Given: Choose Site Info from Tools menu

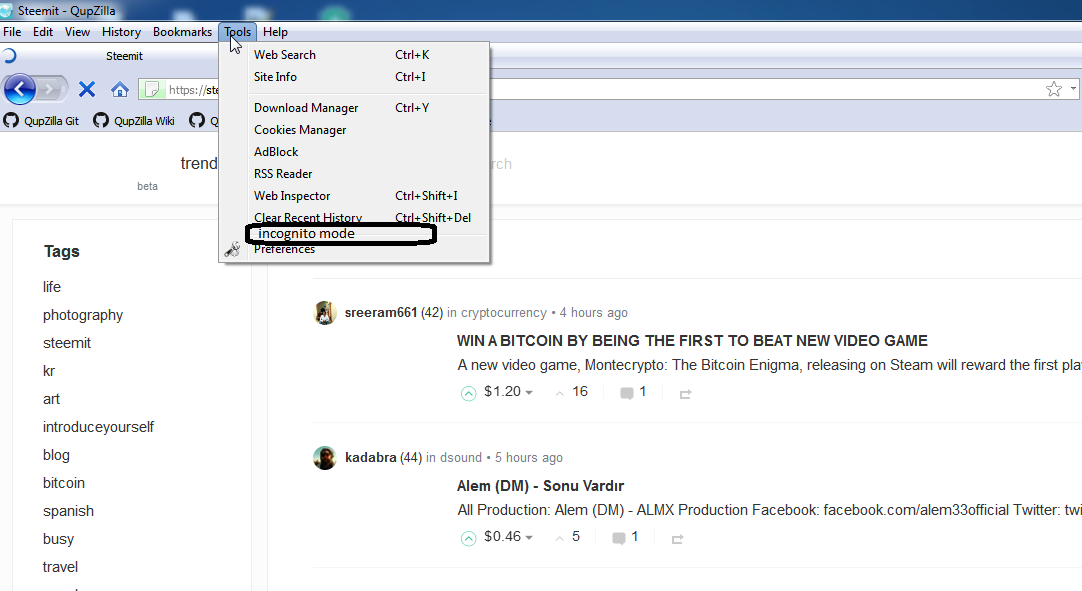Looking at the screenshot, I should pos(354,77).
